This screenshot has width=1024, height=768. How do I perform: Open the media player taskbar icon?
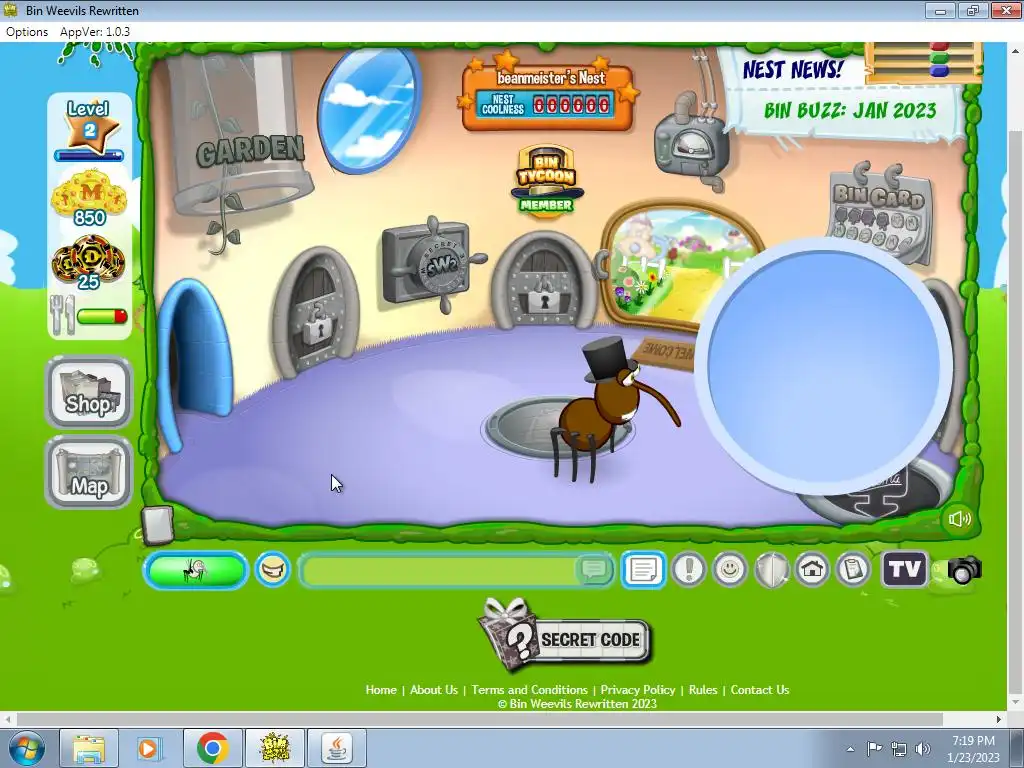tap(148, 748)
